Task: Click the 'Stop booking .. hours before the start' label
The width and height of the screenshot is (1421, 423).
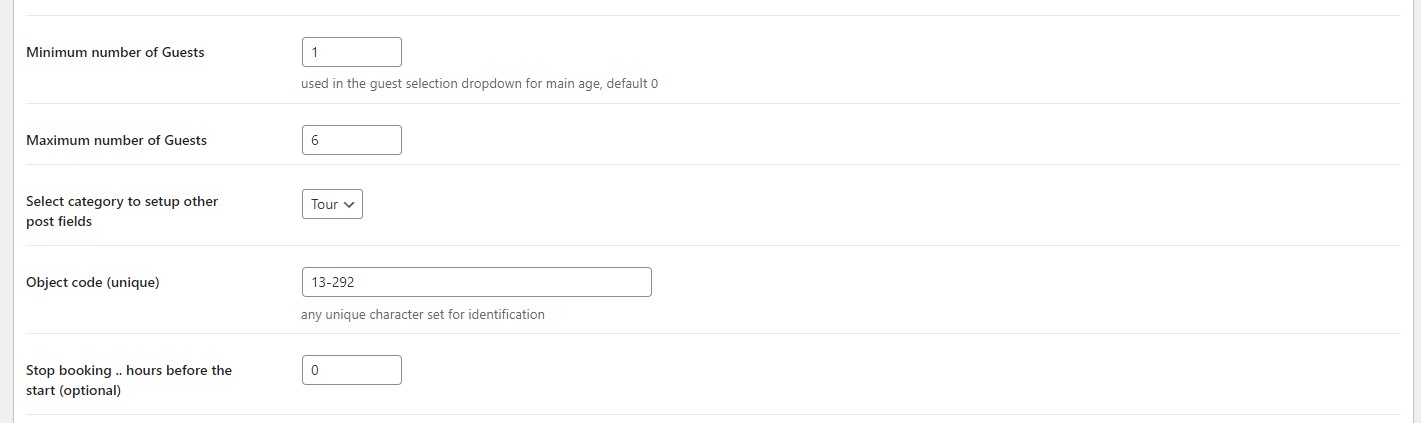Action: click(x=129, y=380)
